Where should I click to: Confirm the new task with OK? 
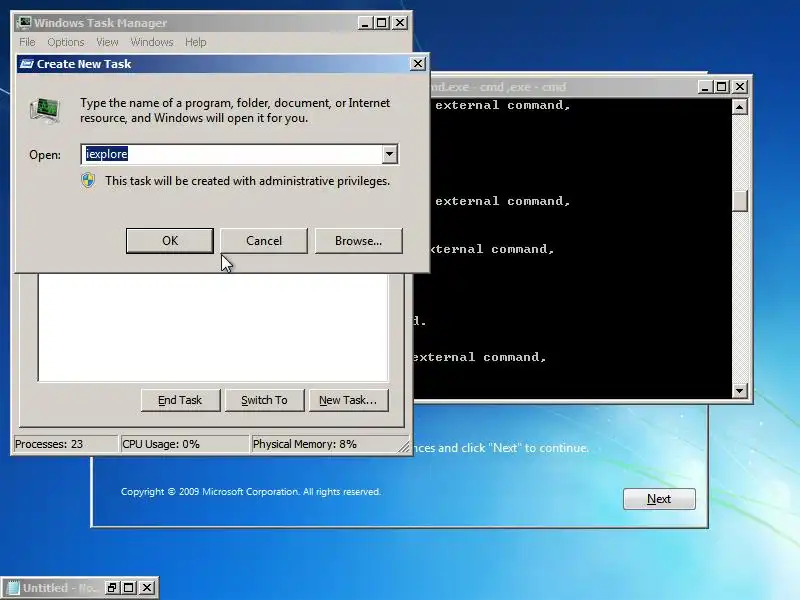point(170,240)
